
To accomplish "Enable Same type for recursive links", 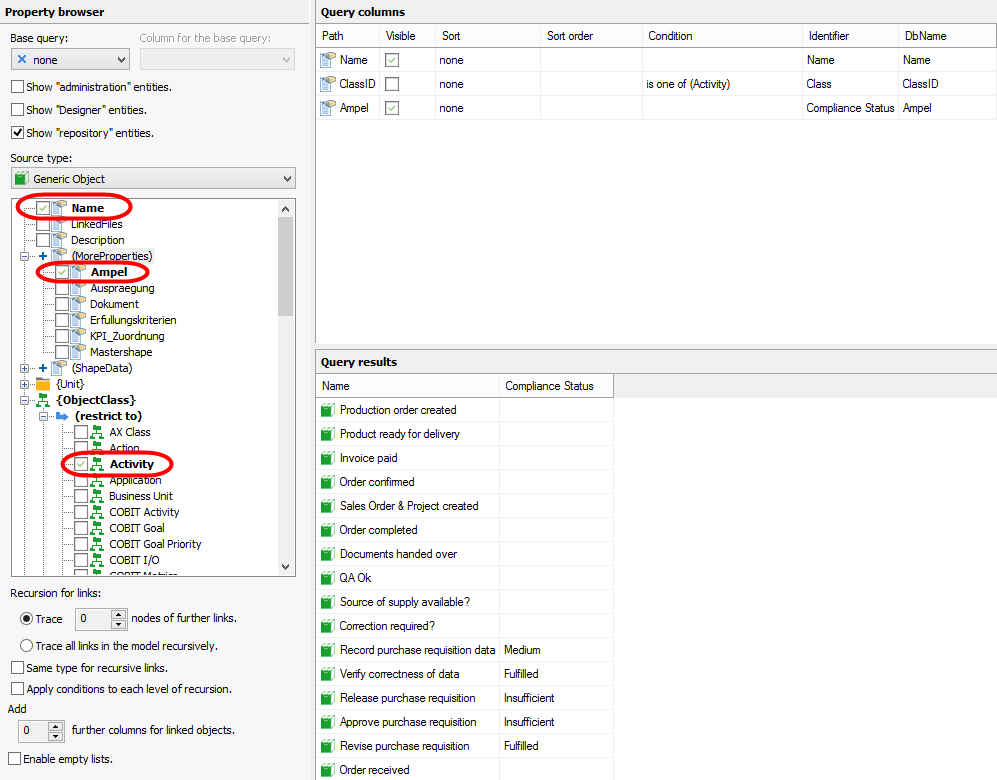I will click(18, 667).
